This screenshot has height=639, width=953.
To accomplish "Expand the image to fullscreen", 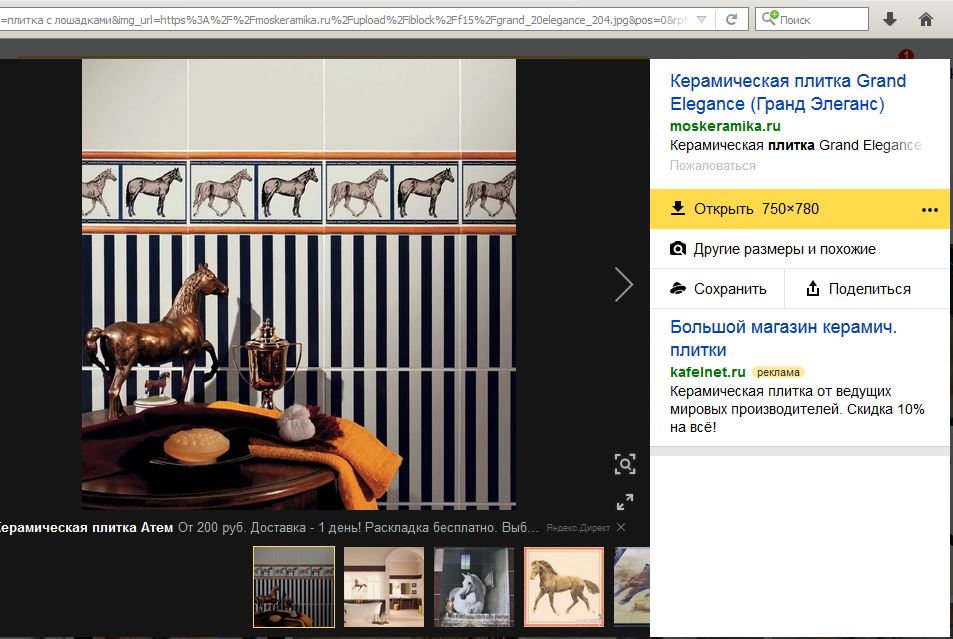I will (624, 502).
